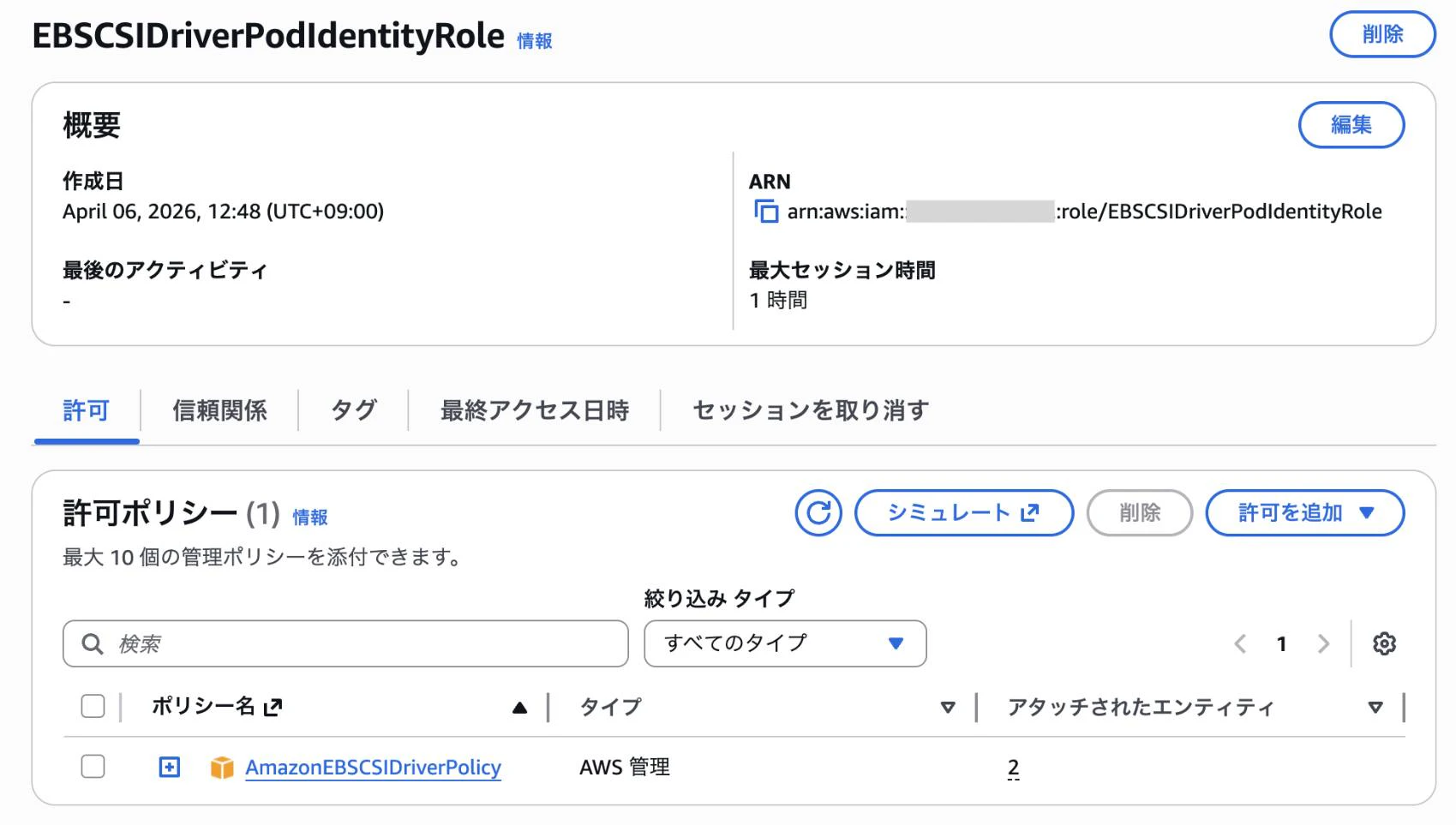Open the すべてのタイプ filter dropdown
This screenshot has height=825, width=1456.
click(x=785, y=643)
